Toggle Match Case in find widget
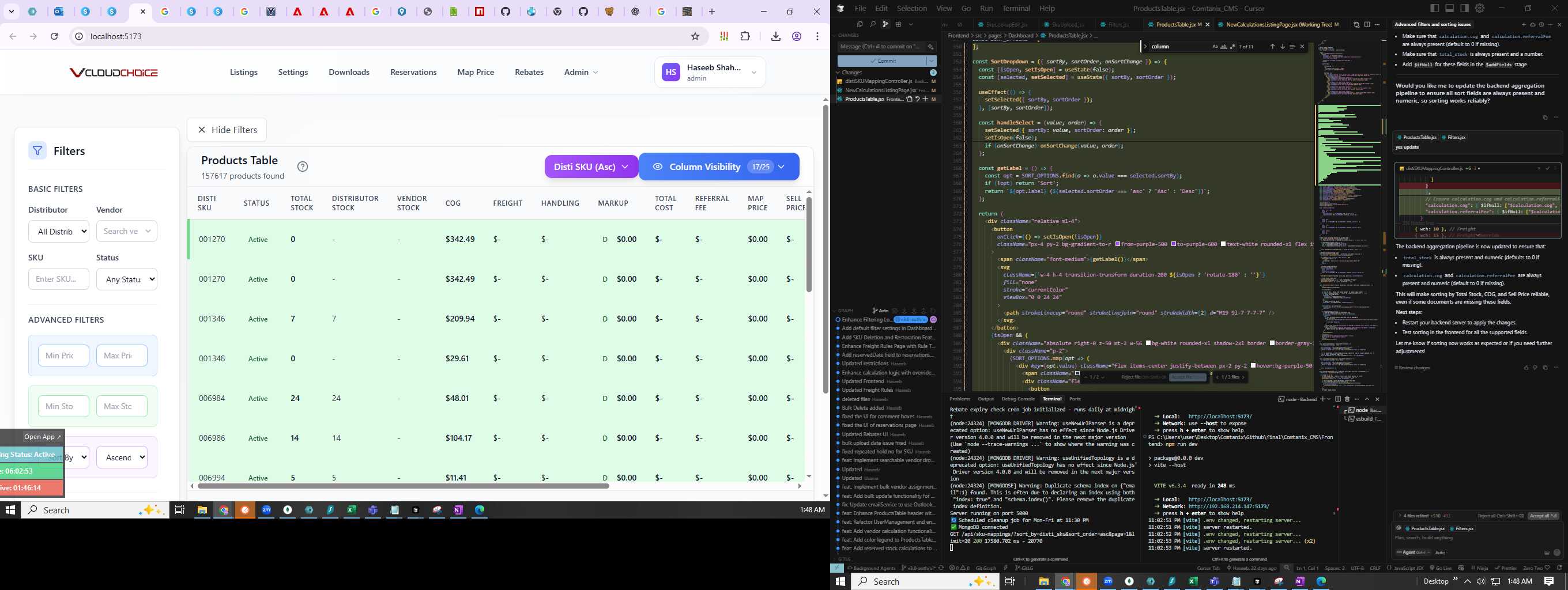The image size is (1568, 590). coord(1215,46)
